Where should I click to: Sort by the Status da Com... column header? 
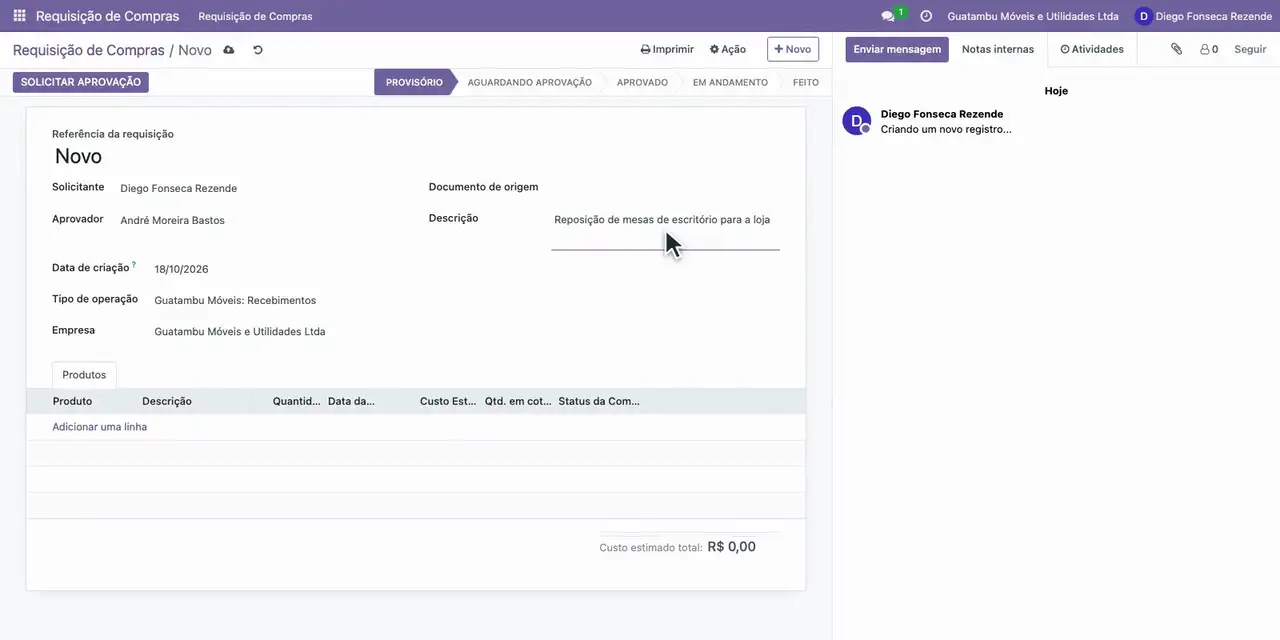point(599,401)
